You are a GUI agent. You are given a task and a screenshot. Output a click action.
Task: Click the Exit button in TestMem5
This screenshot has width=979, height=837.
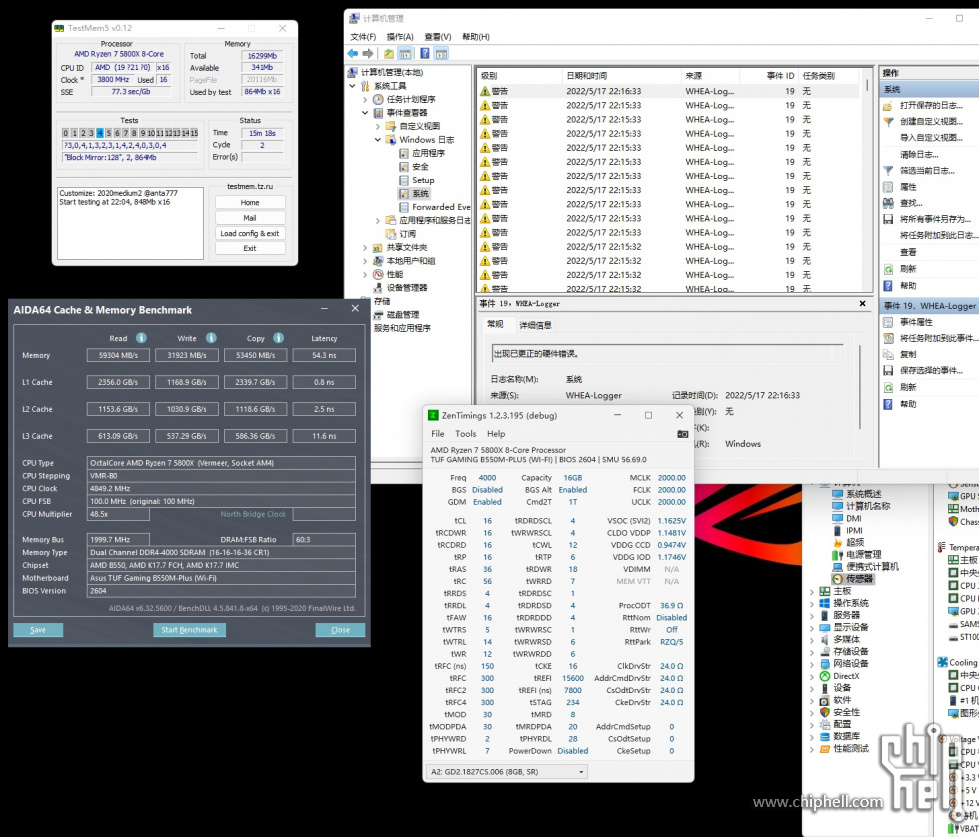click(250, 248)
